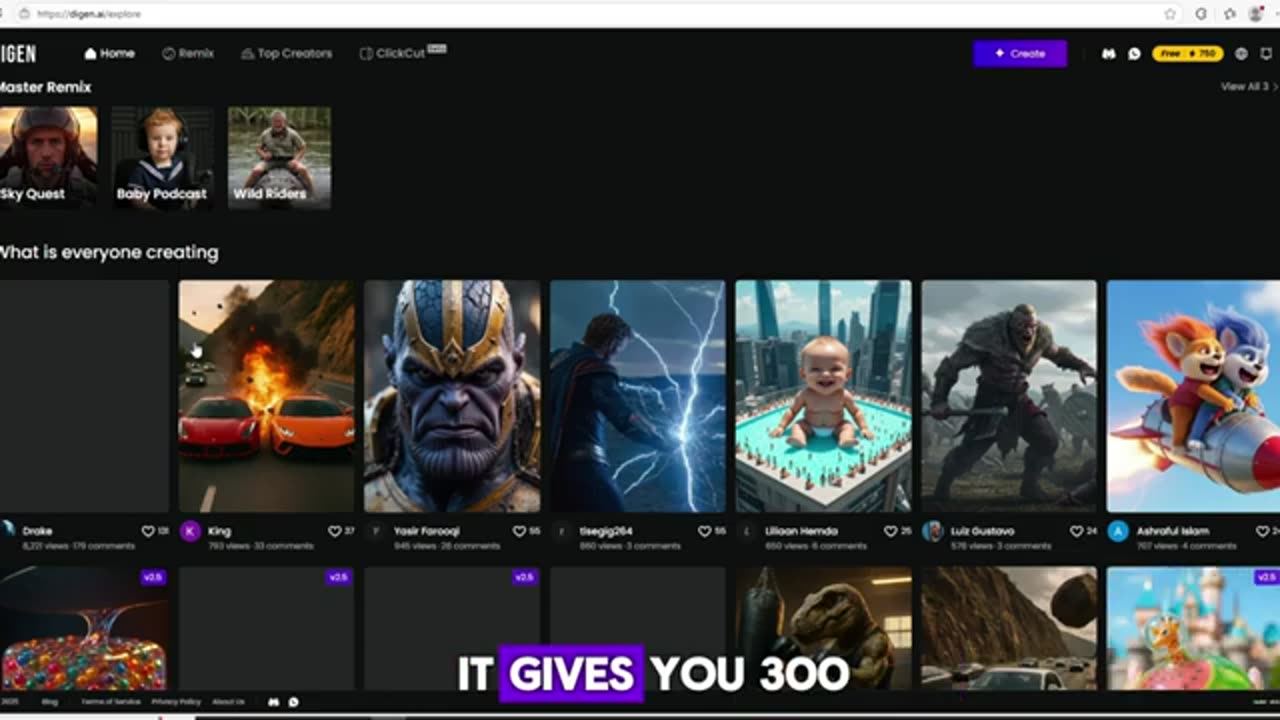Click the DIGEN logo
1280x720 pixels.
pos(18,54)
